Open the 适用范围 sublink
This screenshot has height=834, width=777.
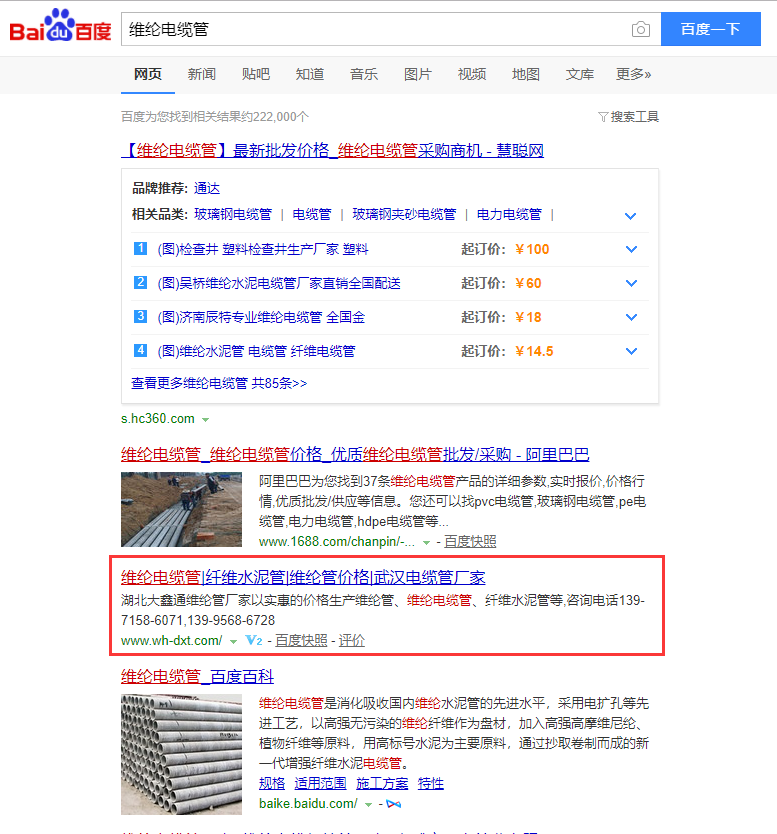(320, 783)
